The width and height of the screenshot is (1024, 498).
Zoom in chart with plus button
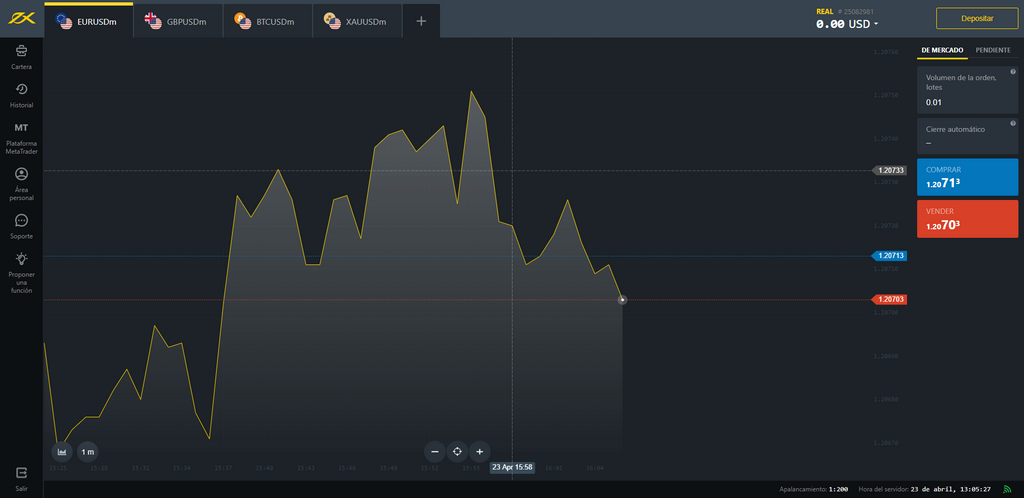pos(479,452)
